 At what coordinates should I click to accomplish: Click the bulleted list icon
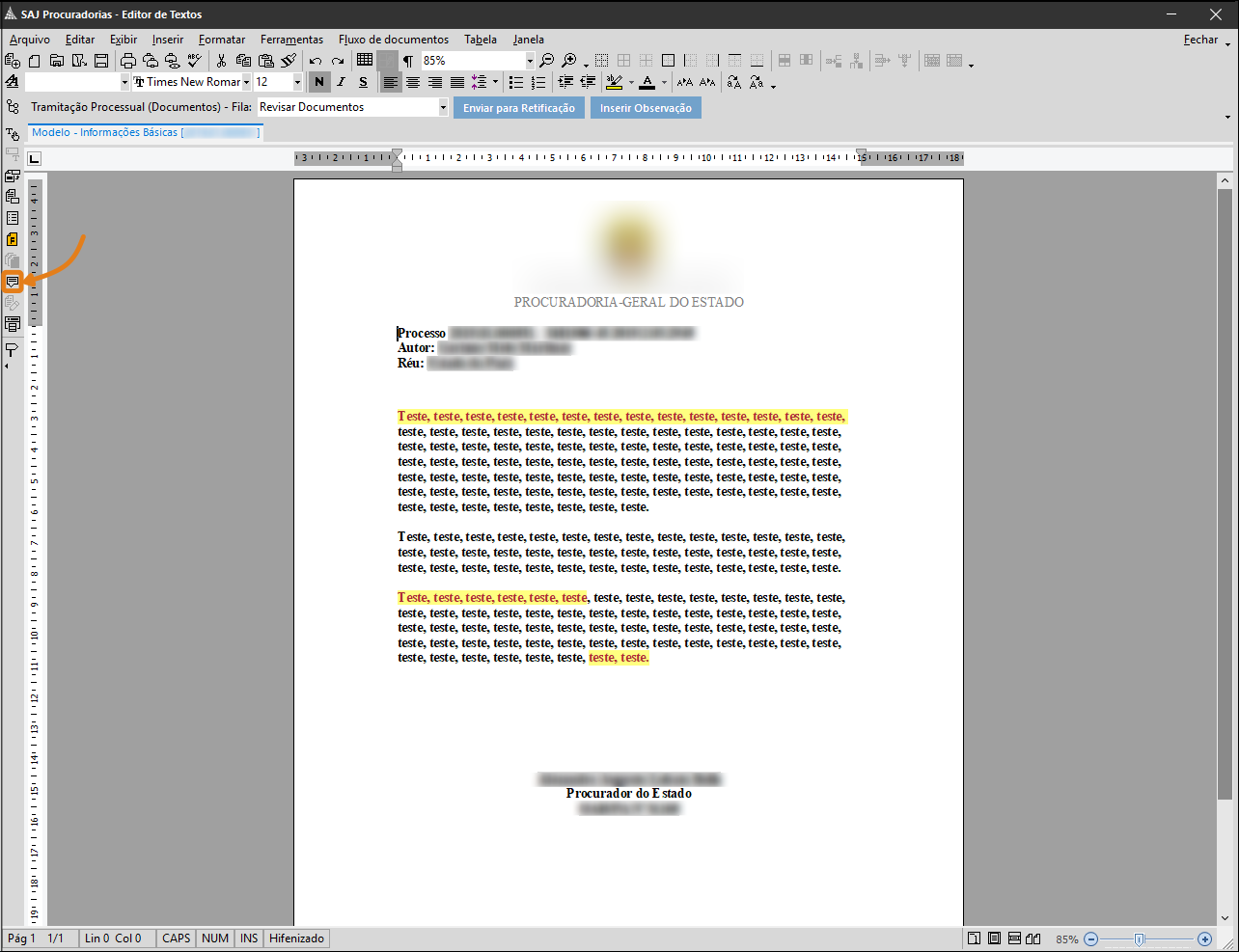click(x=516, y=83)
